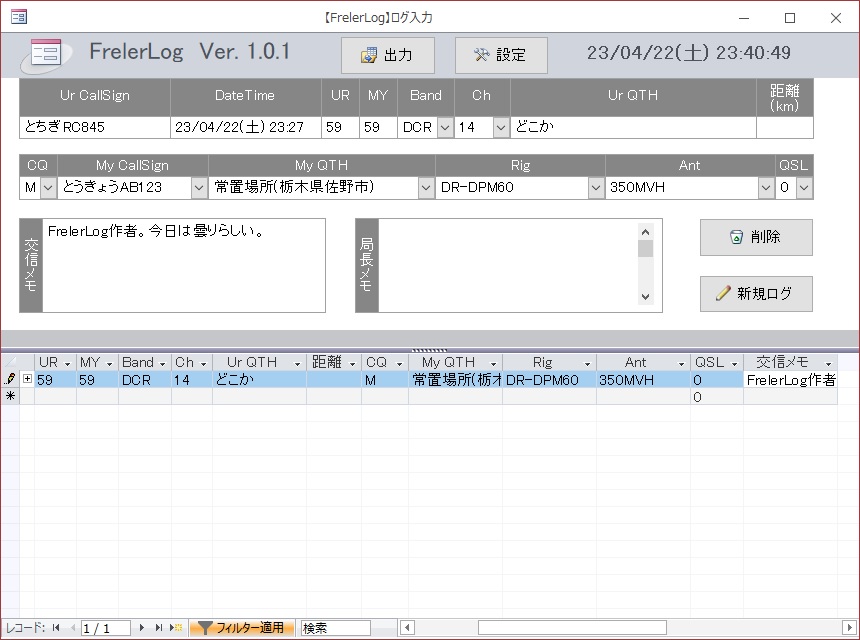Click horizontal scrollbar left arrow
The image size is (860, 640).
[x=407, y=627]
